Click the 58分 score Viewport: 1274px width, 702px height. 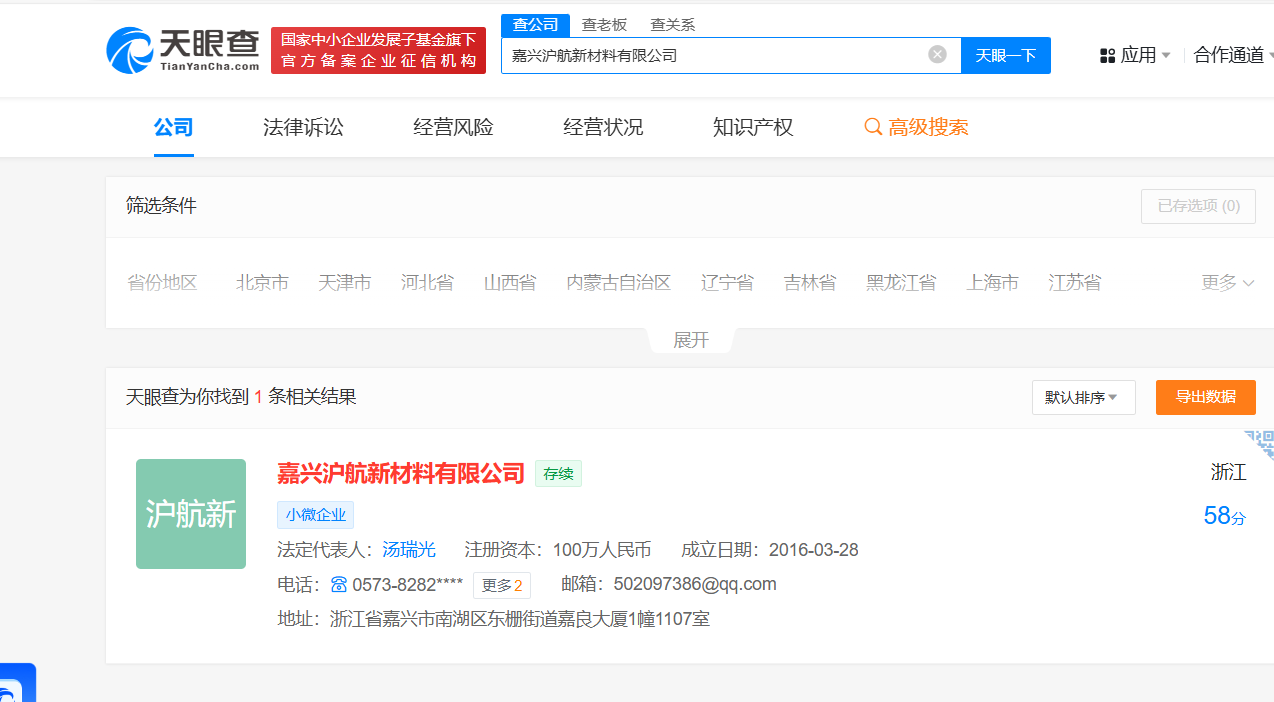click(1225, 516)
